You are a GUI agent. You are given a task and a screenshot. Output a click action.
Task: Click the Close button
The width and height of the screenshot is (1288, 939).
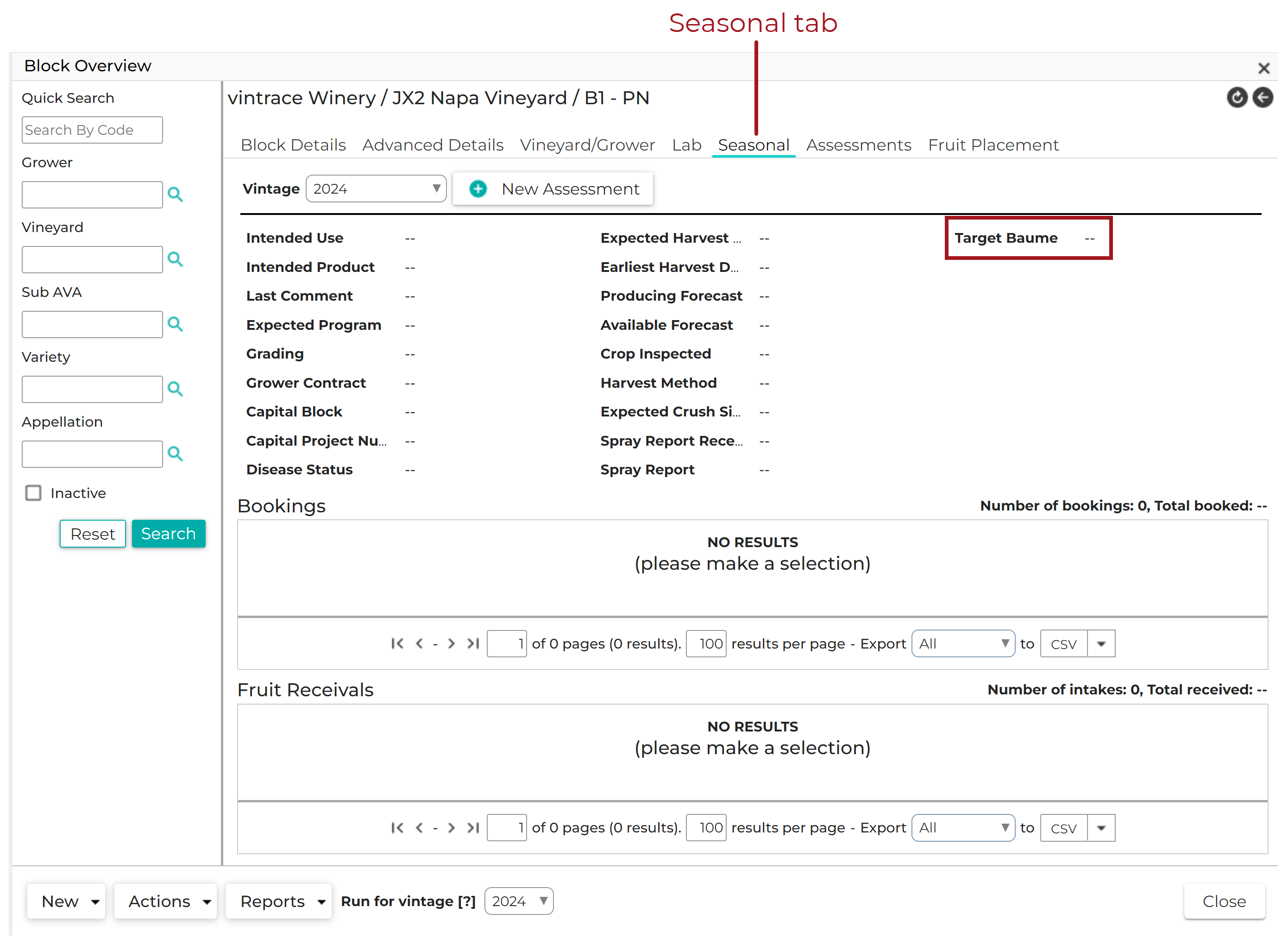click(1225, 901)
